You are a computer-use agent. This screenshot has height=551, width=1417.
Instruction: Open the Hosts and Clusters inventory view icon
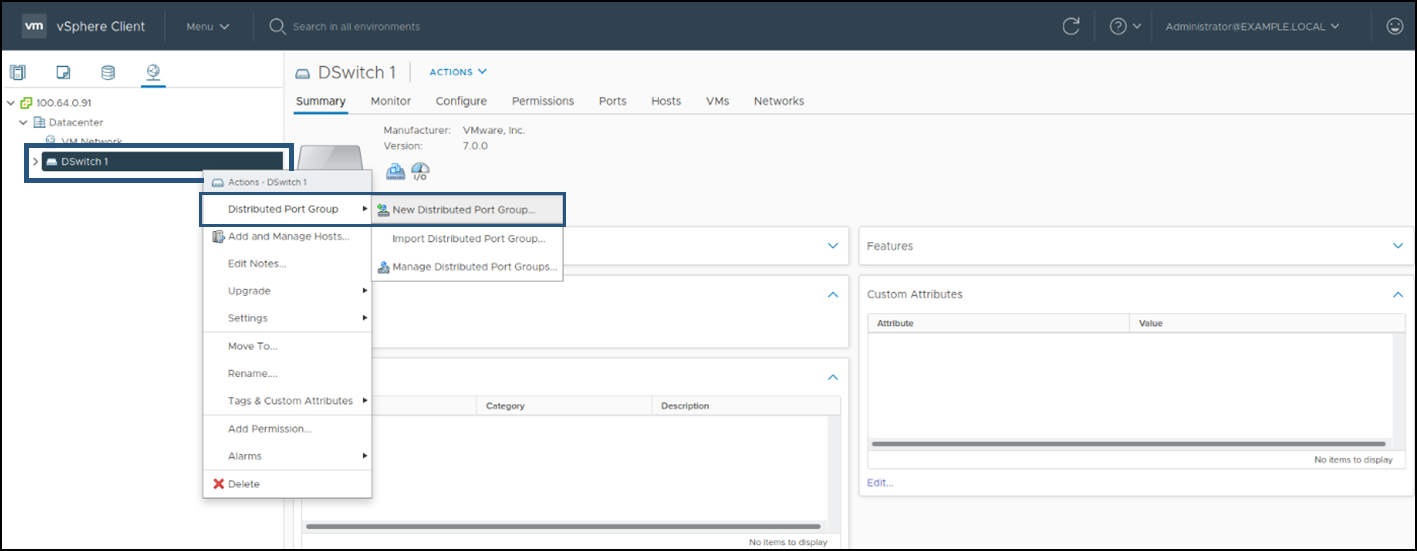click(x=17, y=72)
